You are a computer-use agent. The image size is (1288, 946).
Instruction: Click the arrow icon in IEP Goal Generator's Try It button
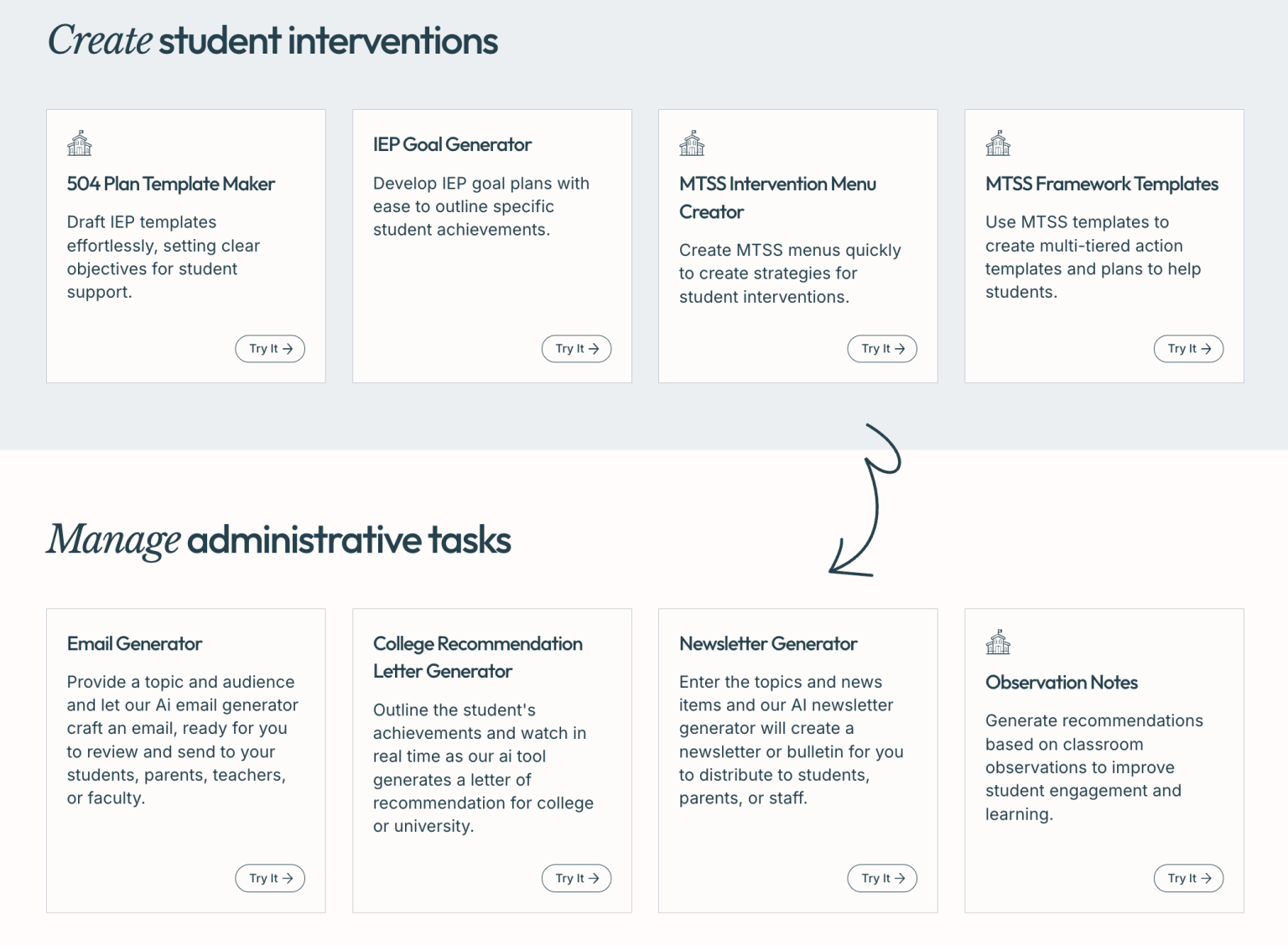pyautogui.click(x=593, y=349)
